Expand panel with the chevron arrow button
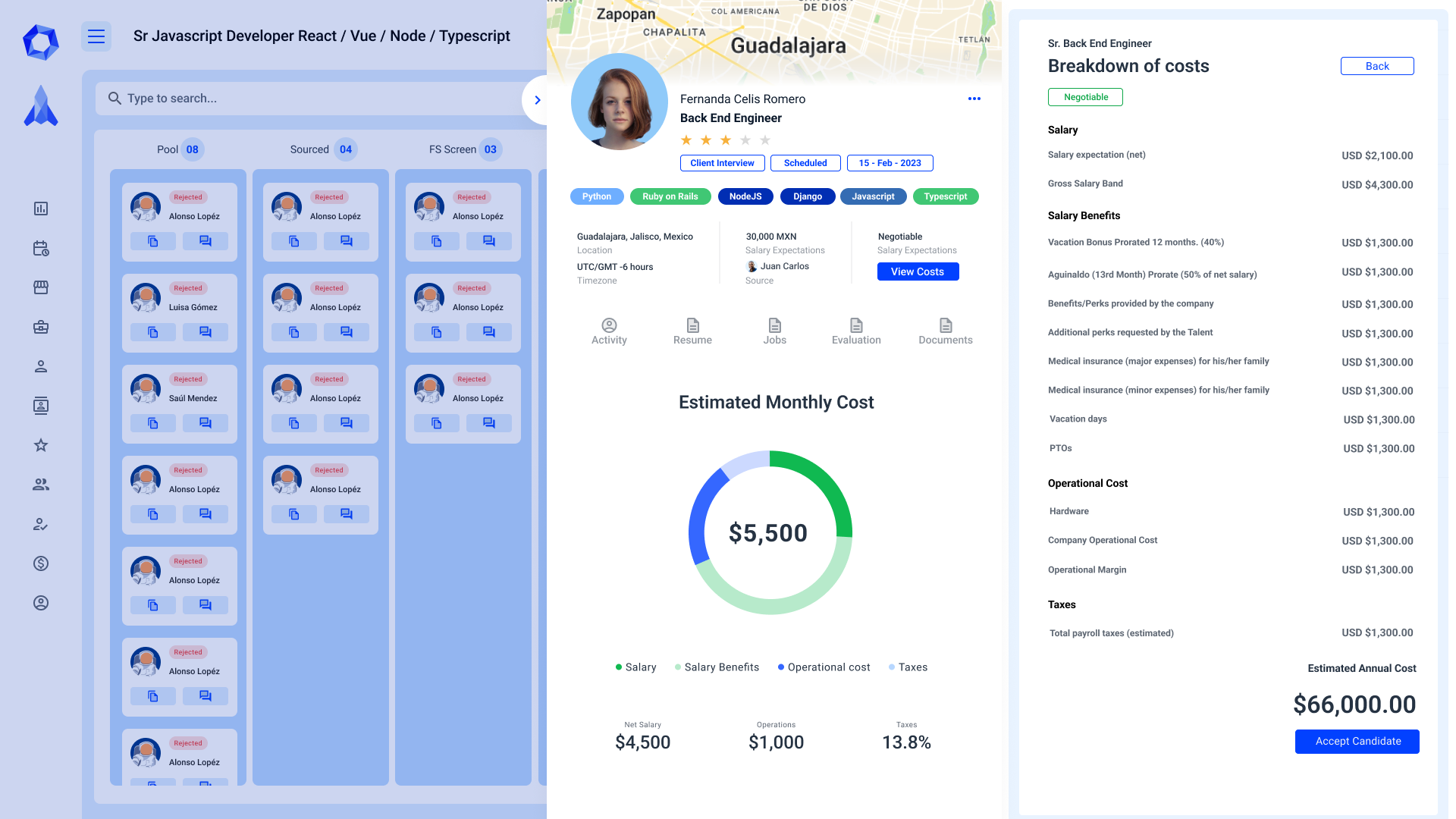 click(x=537, y=100)
